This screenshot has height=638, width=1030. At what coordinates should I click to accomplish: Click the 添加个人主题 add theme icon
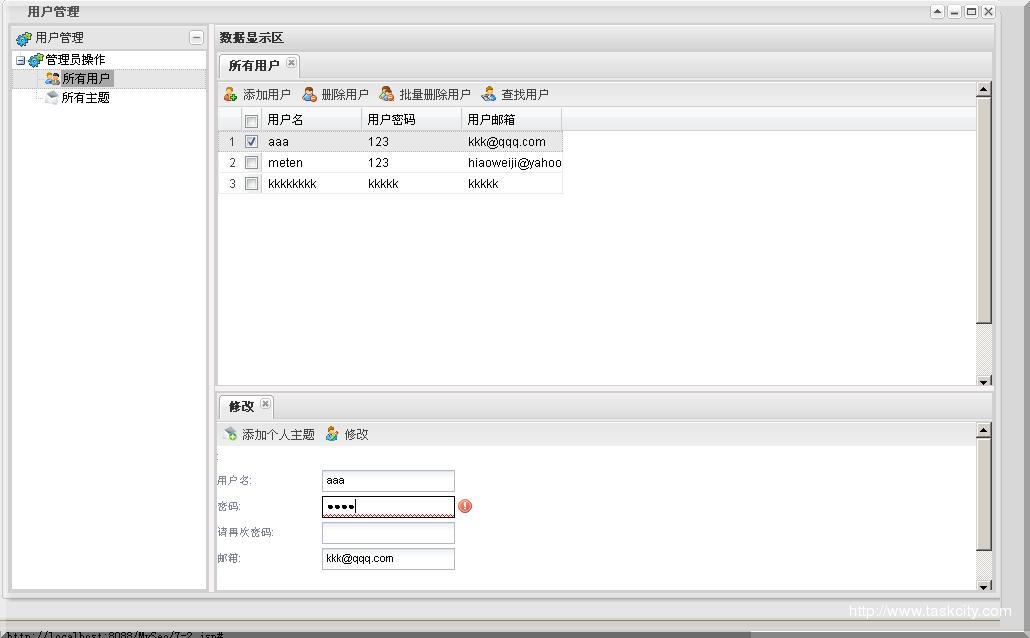(x=230, y=434)
